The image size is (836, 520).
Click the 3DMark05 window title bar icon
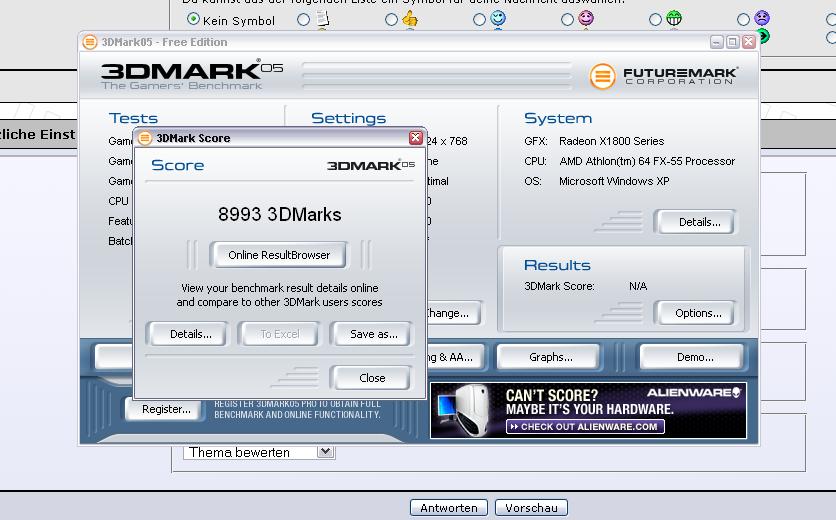click(90, 42)
